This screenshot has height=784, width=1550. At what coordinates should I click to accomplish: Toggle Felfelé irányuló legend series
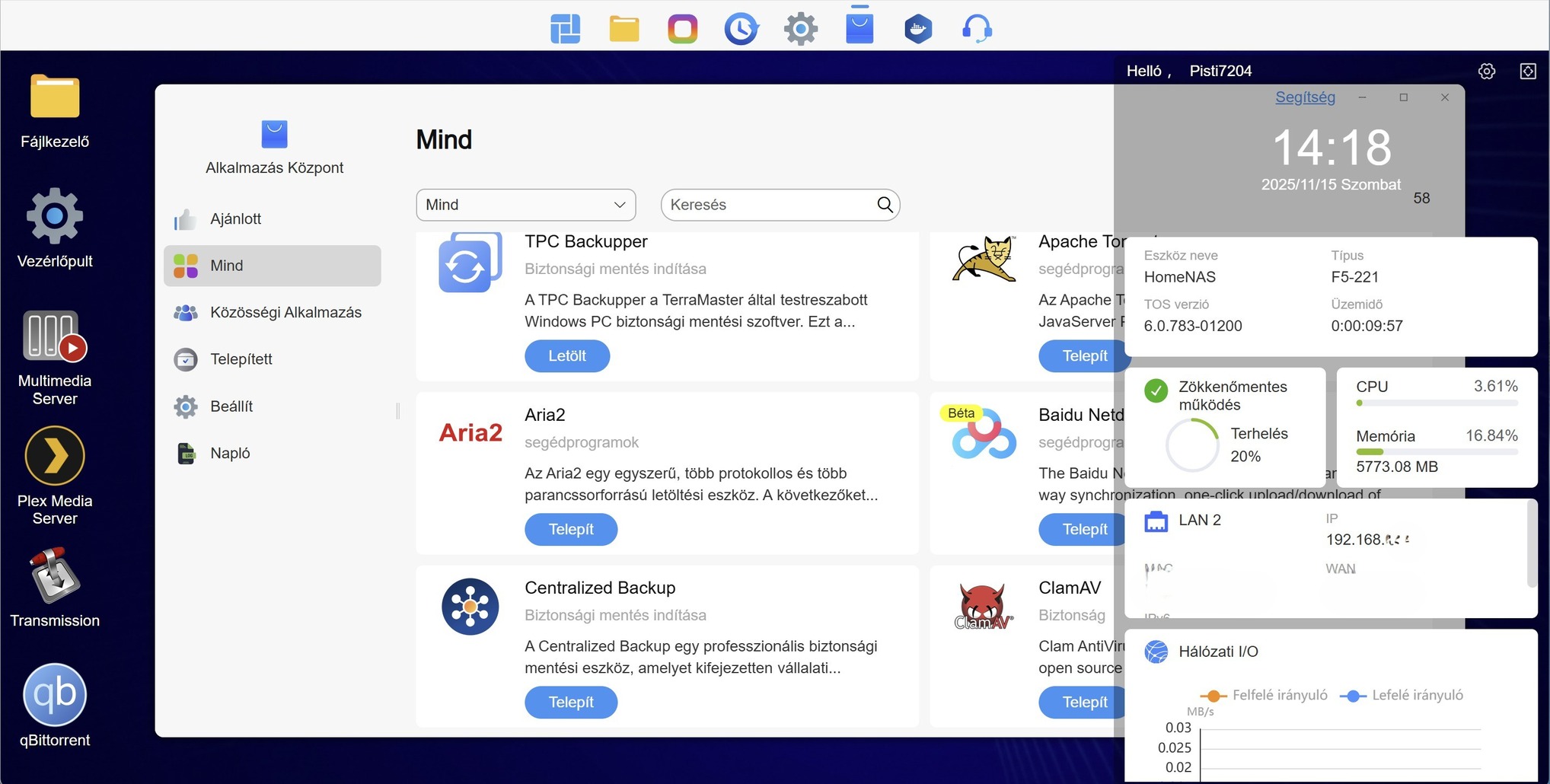coord(1264,695)
